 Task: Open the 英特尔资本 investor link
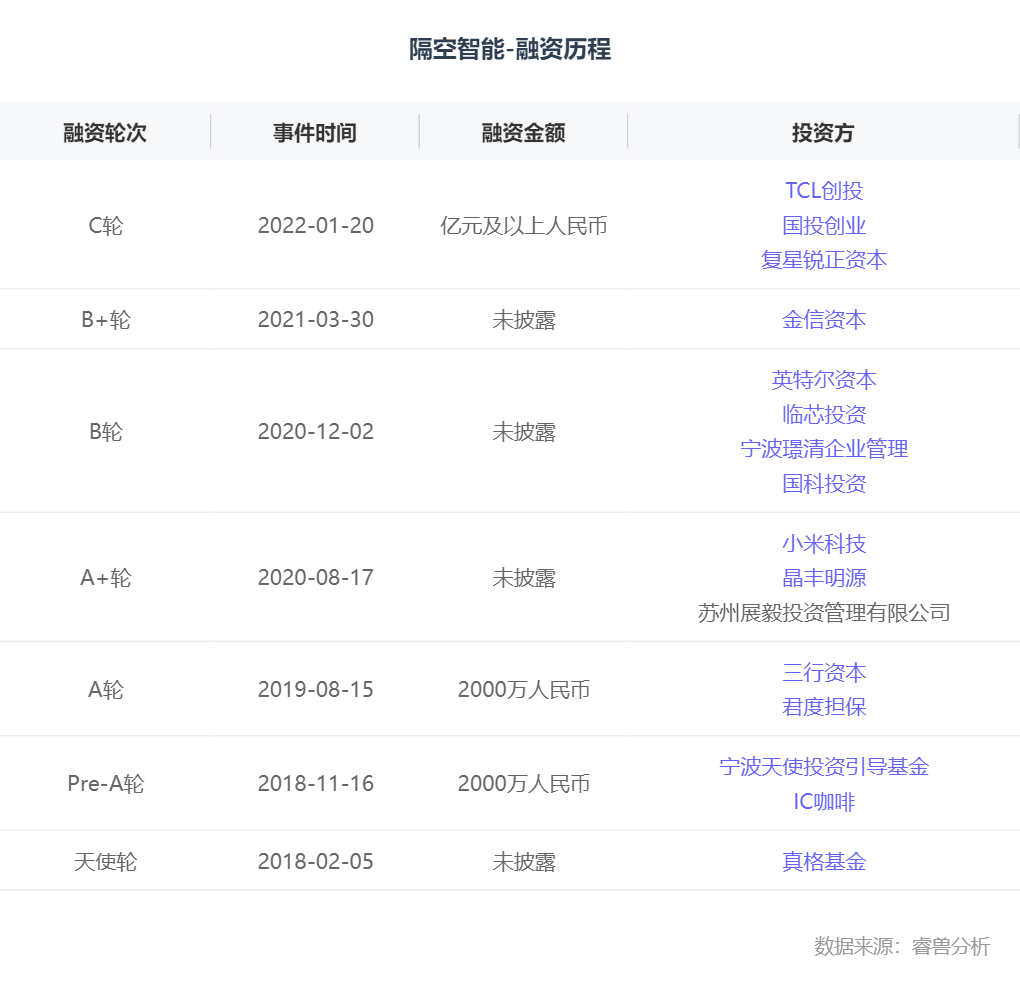click(824, 380)
